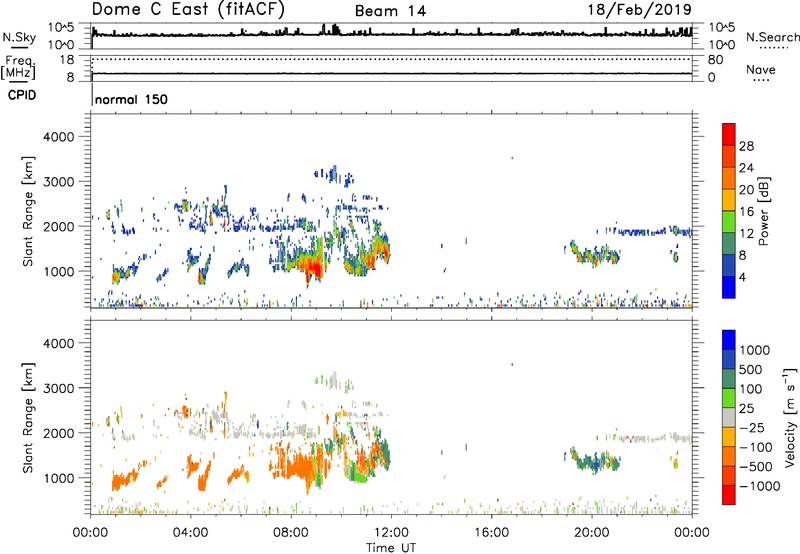Select the yellow Power segment between 16 and 20

tap(729, 200)
